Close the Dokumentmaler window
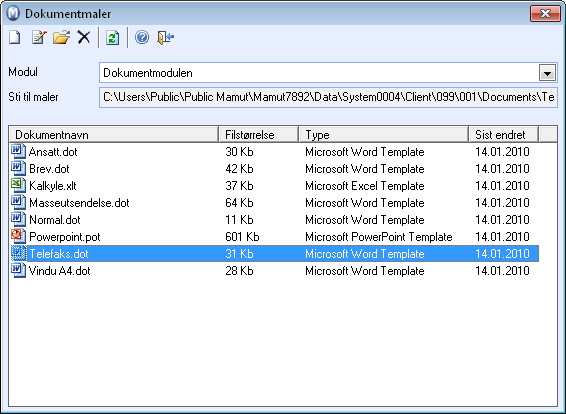Image resolution: width=566 pixels, height=414 pixels. [545, 14]
